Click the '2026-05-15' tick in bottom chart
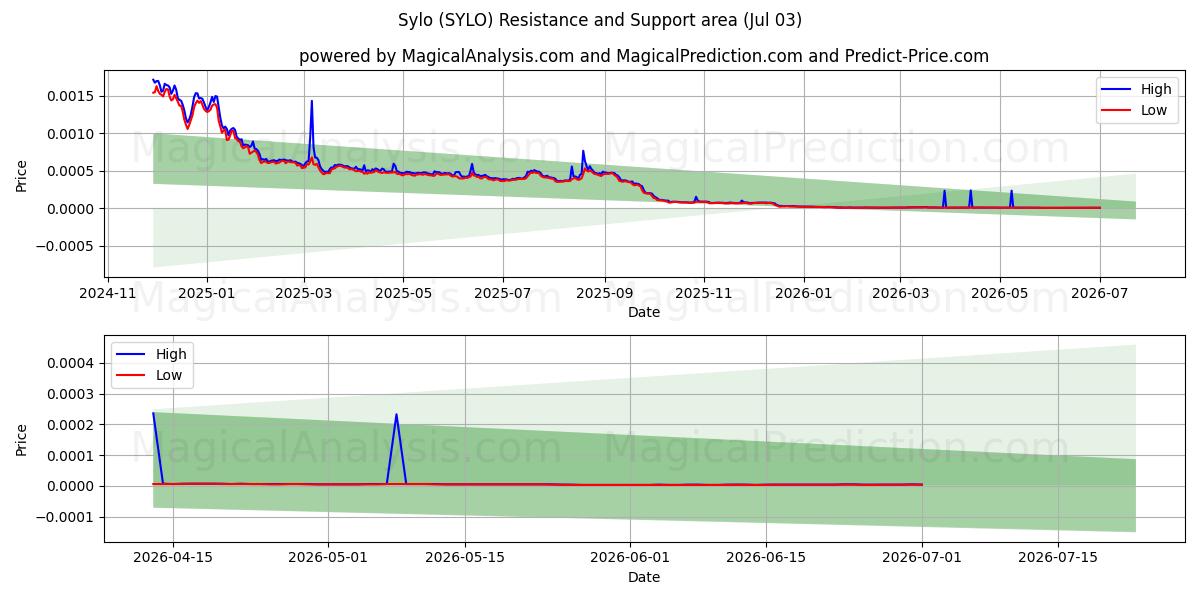 point(465,558)
